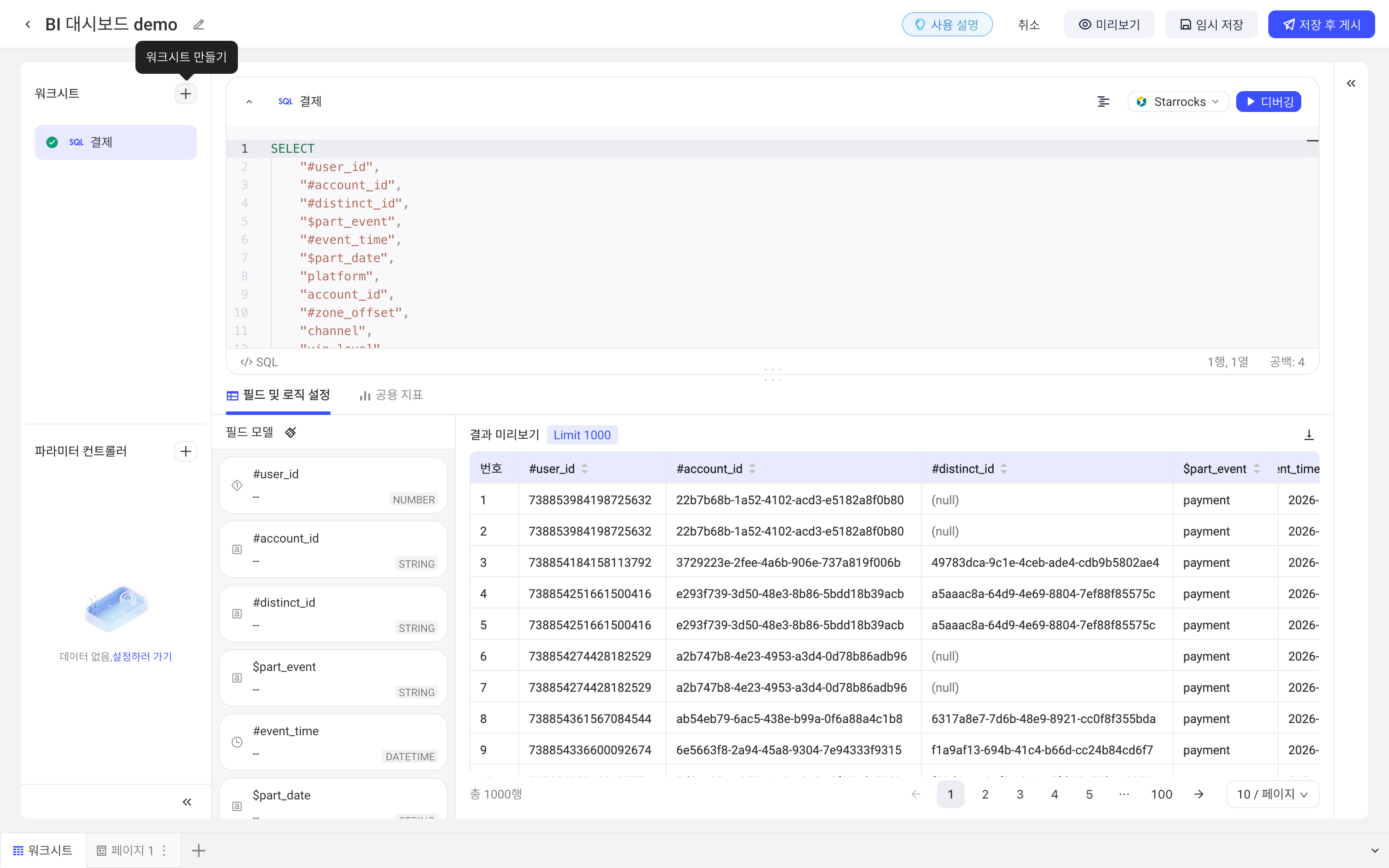The image size is (1389, 868).
Task: Run the query with the 디버깅 button
Action: click(x=1268, y=102)
